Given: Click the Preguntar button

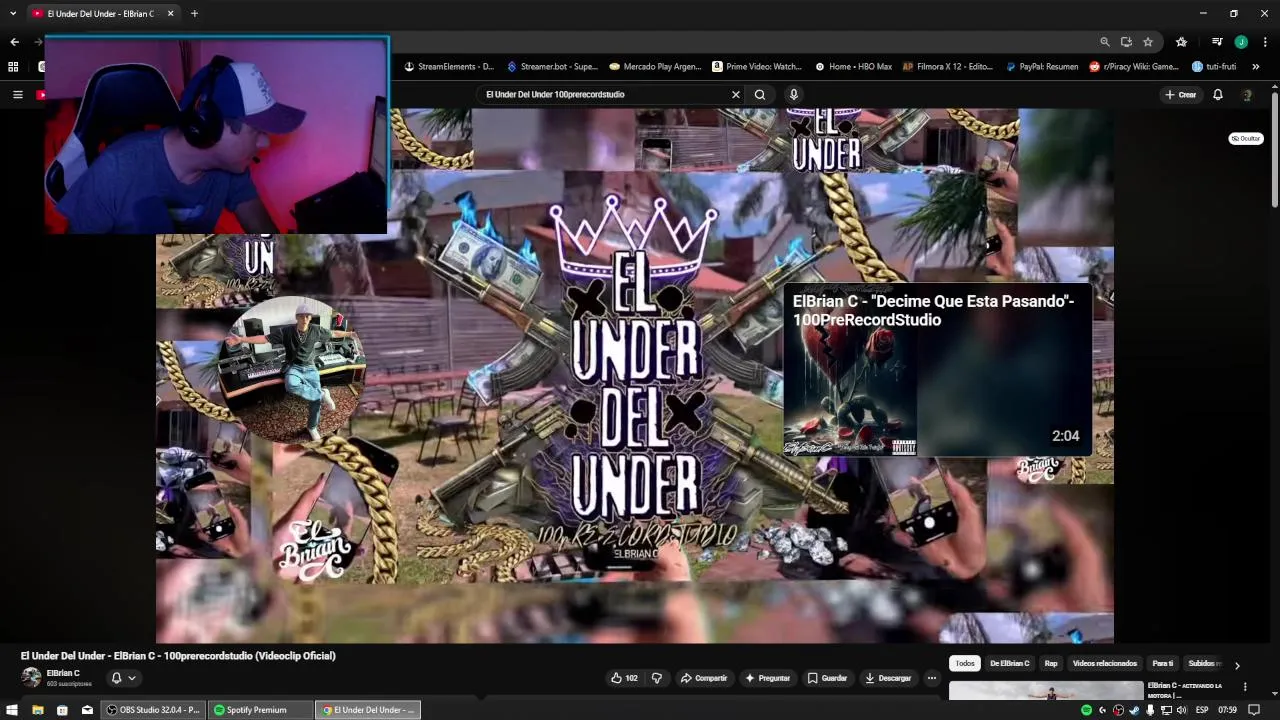Looking at the screenshot, I should 767,678.
